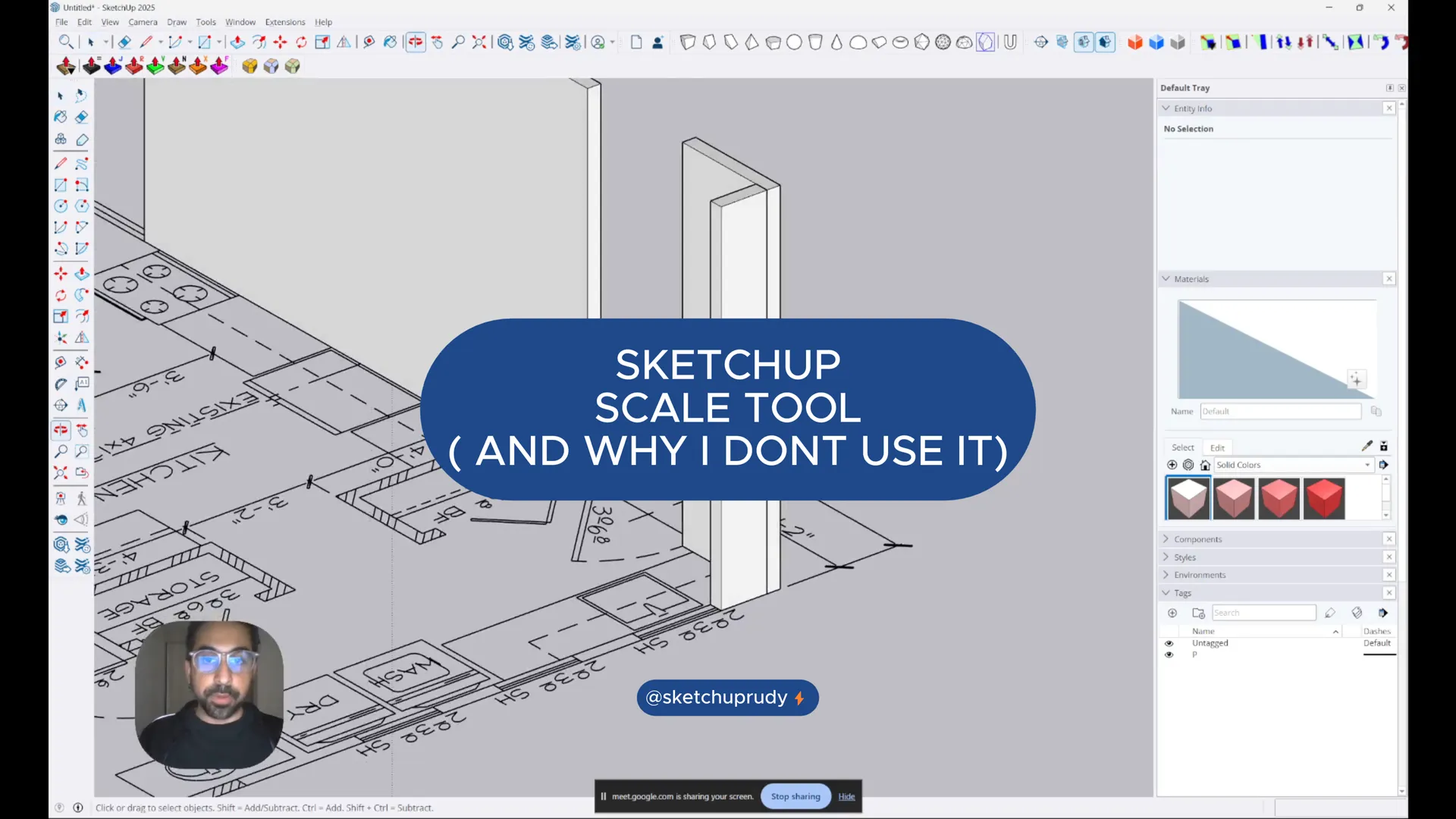The image size is (1456, 819).
Task: Pick the Paint Bucket tool
Action: [x=61, y=117]
